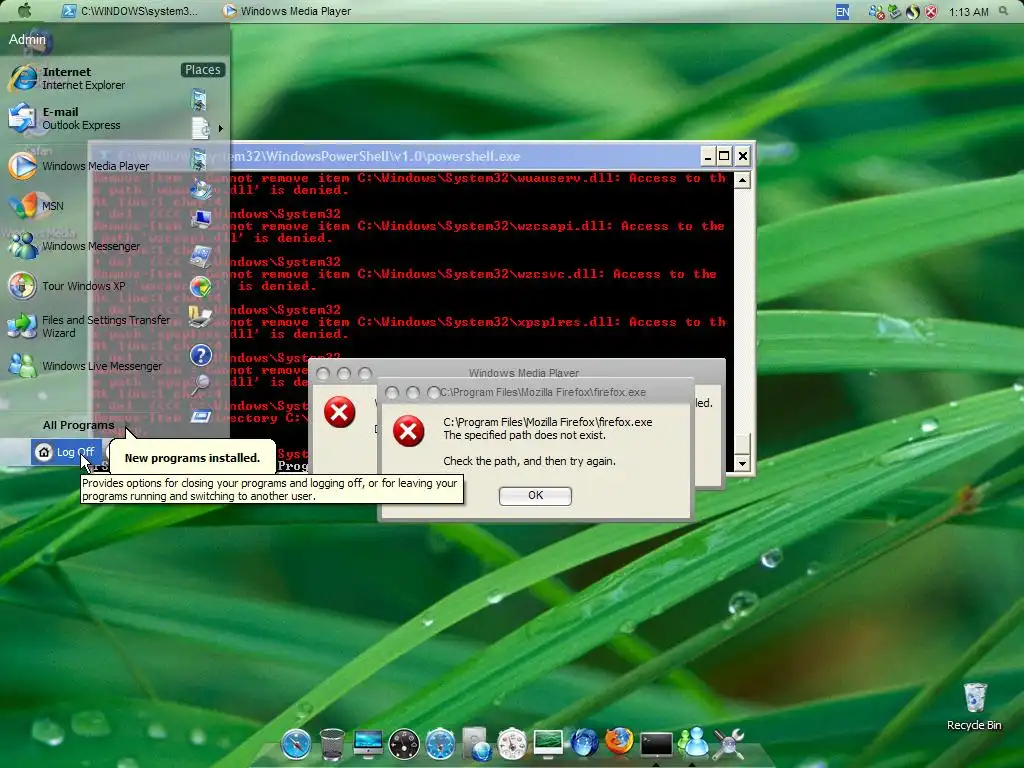Click the red error icon in Media Player dialog
This screenshot has width=1024, height=768.
click(340, 412)
